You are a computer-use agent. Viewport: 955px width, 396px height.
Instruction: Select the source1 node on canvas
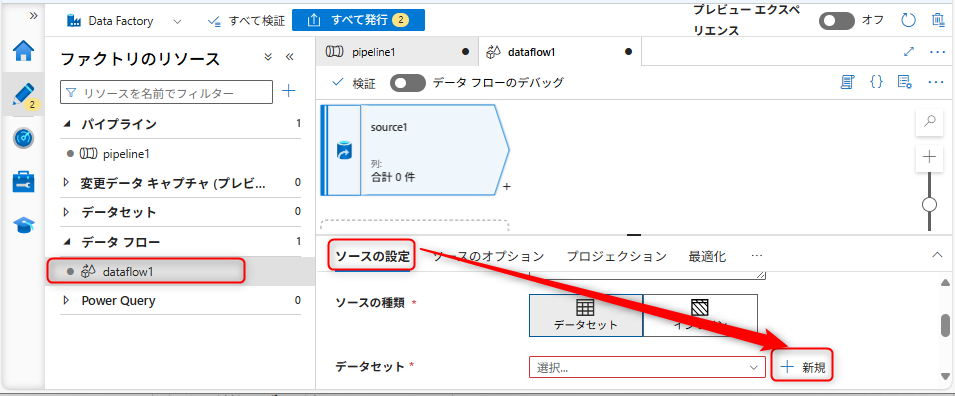pos(414,150)
